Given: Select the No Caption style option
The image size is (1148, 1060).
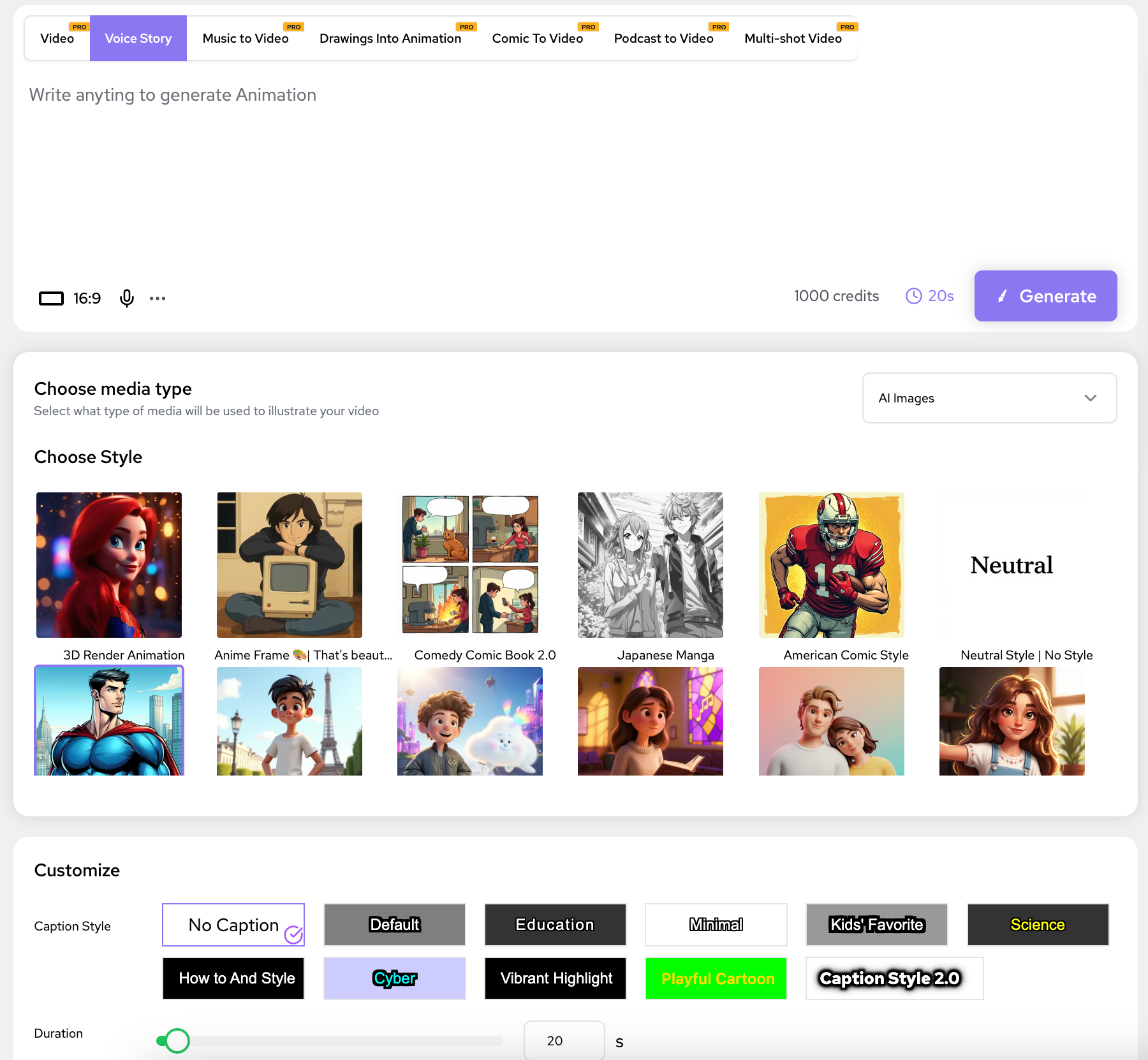Looking at the screenshot, I should pyautogui.click(x=233, y=925).
